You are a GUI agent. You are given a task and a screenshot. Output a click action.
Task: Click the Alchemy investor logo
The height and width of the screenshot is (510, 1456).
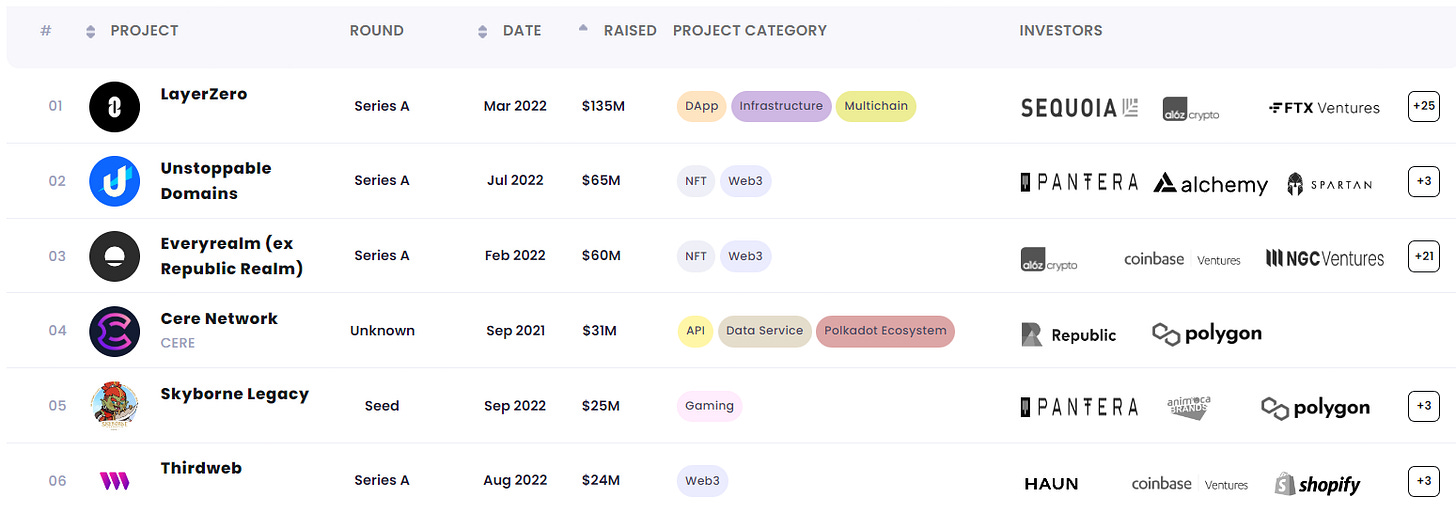pos(1210,184)
